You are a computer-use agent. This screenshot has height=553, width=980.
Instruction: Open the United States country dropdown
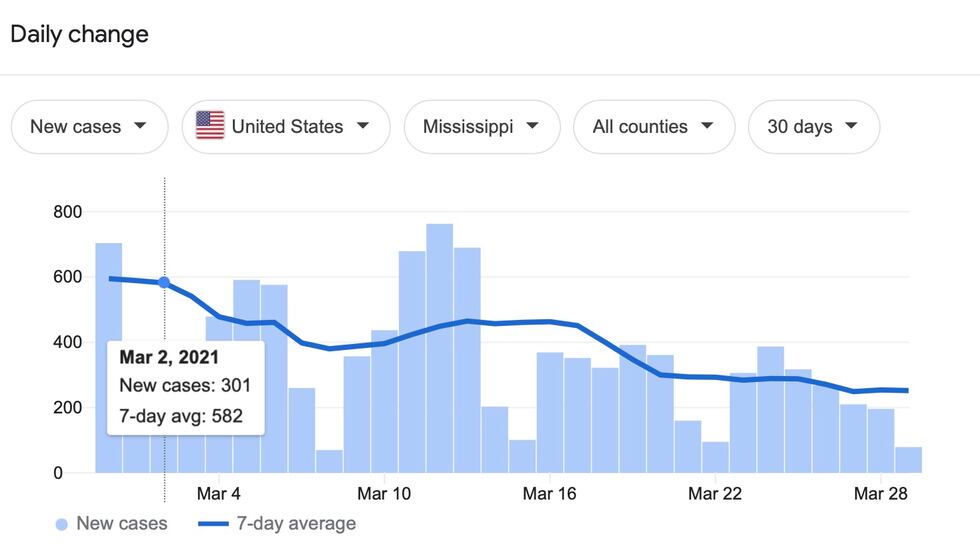(286, 127)
